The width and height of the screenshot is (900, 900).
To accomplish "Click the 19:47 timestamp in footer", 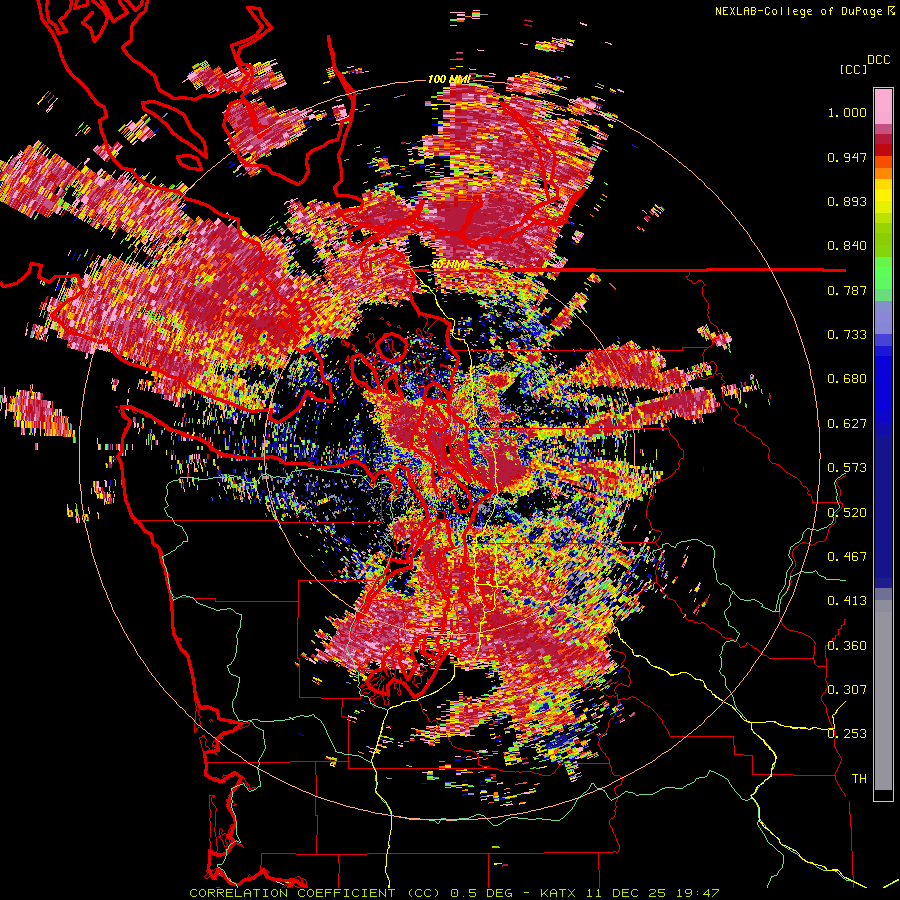I will pyautogui.click(x=697, y=893).
